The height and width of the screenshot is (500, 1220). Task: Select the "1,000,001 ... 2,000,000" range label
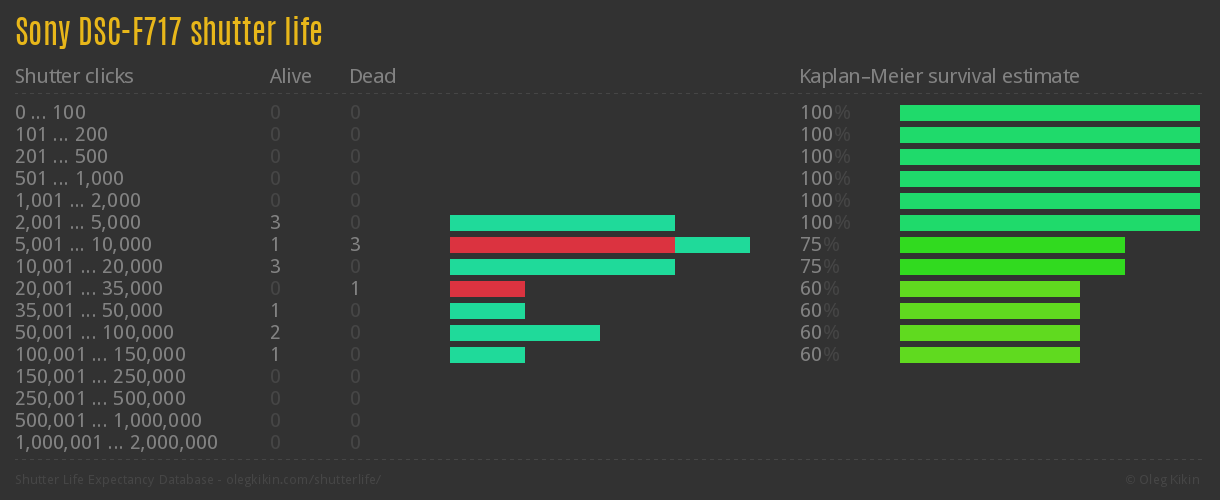[116, 443]
